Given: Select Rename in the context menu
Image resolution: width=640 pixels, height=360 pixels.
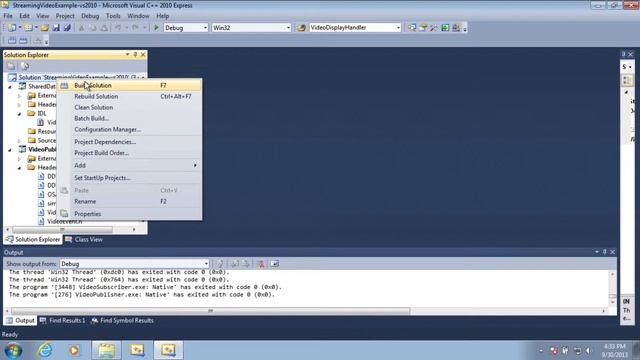Looking at the screenshot, I should (129, 201).
